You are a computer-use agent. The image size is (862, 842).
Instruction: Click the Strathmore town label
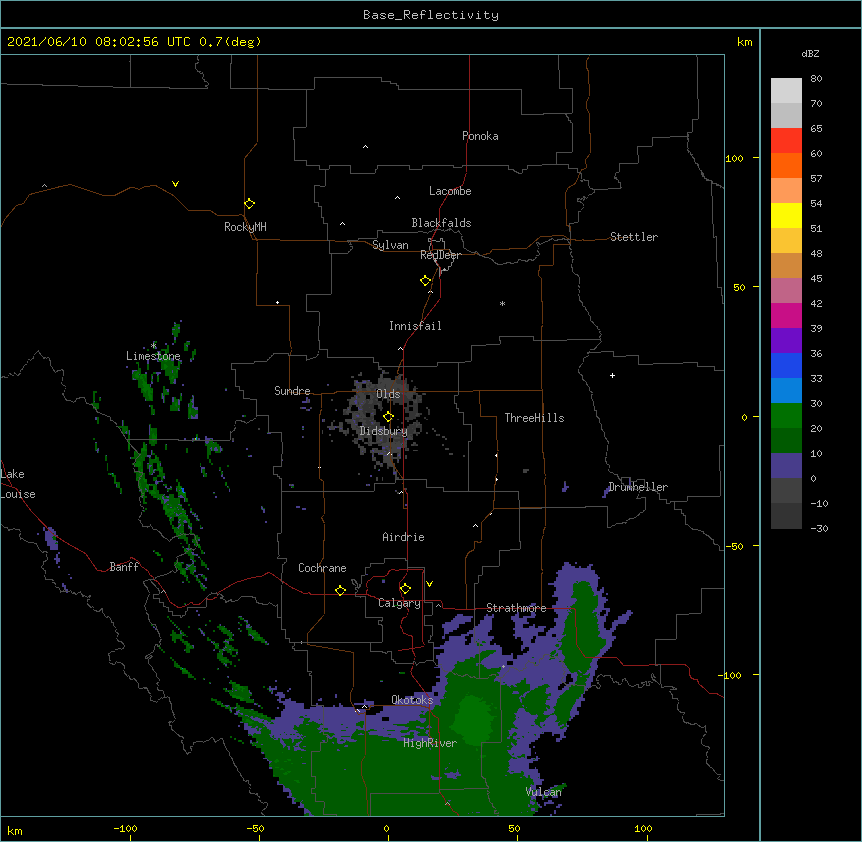pos(516,608)
